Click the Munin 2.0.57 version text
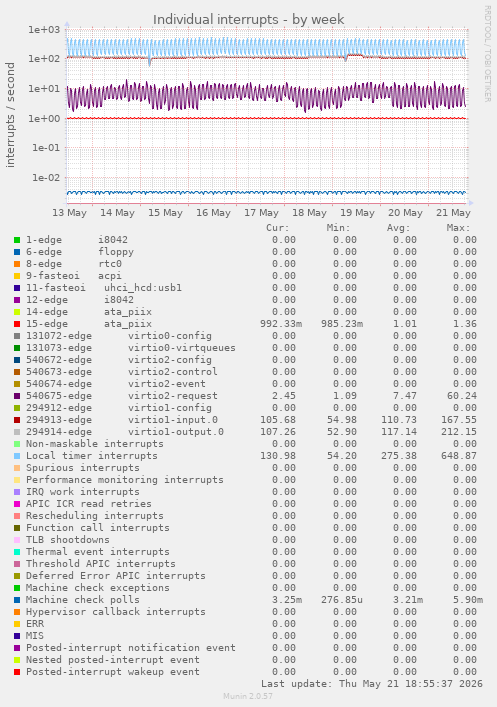Viewport: 497px width, 707px height. pos(248,696)
